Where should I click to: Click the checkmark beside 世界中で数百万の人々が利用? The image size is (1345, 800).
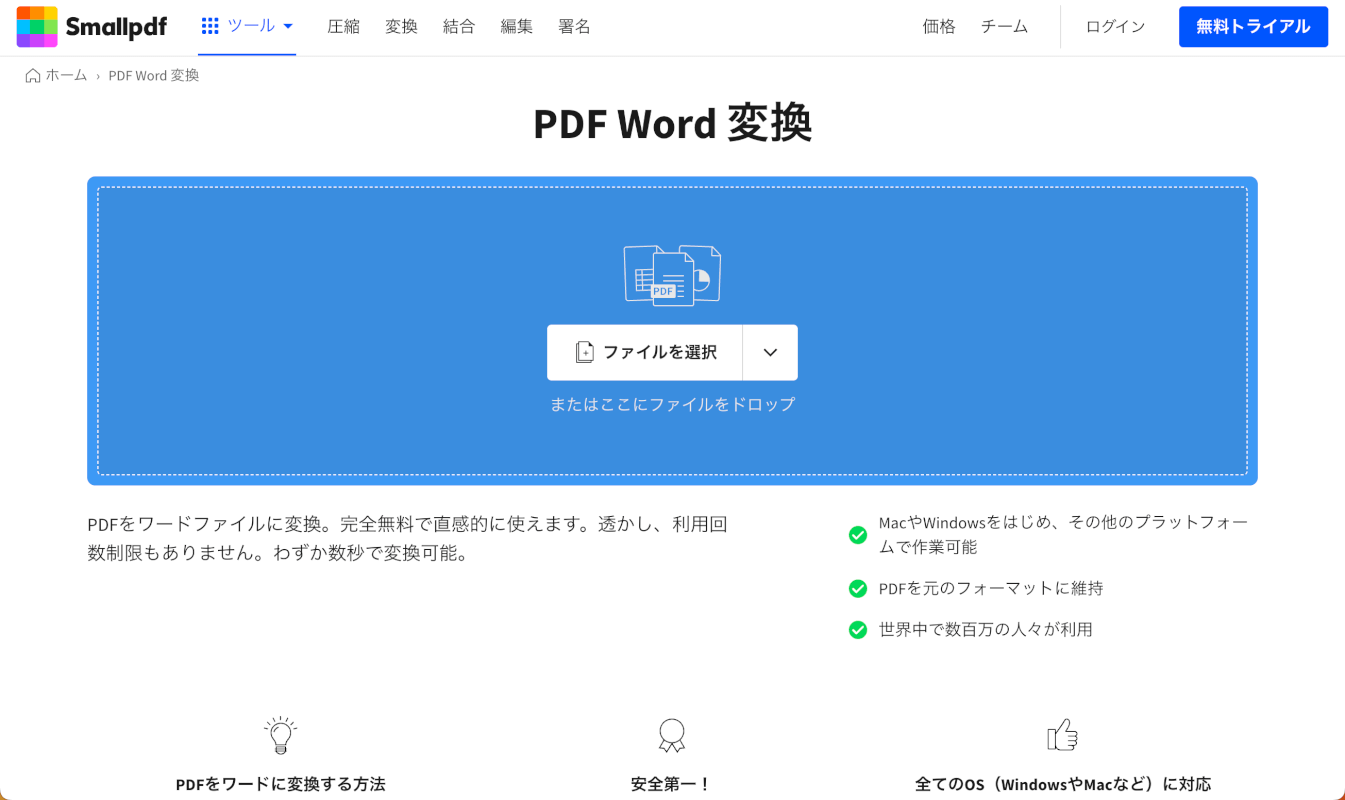(x=857, y=630)
